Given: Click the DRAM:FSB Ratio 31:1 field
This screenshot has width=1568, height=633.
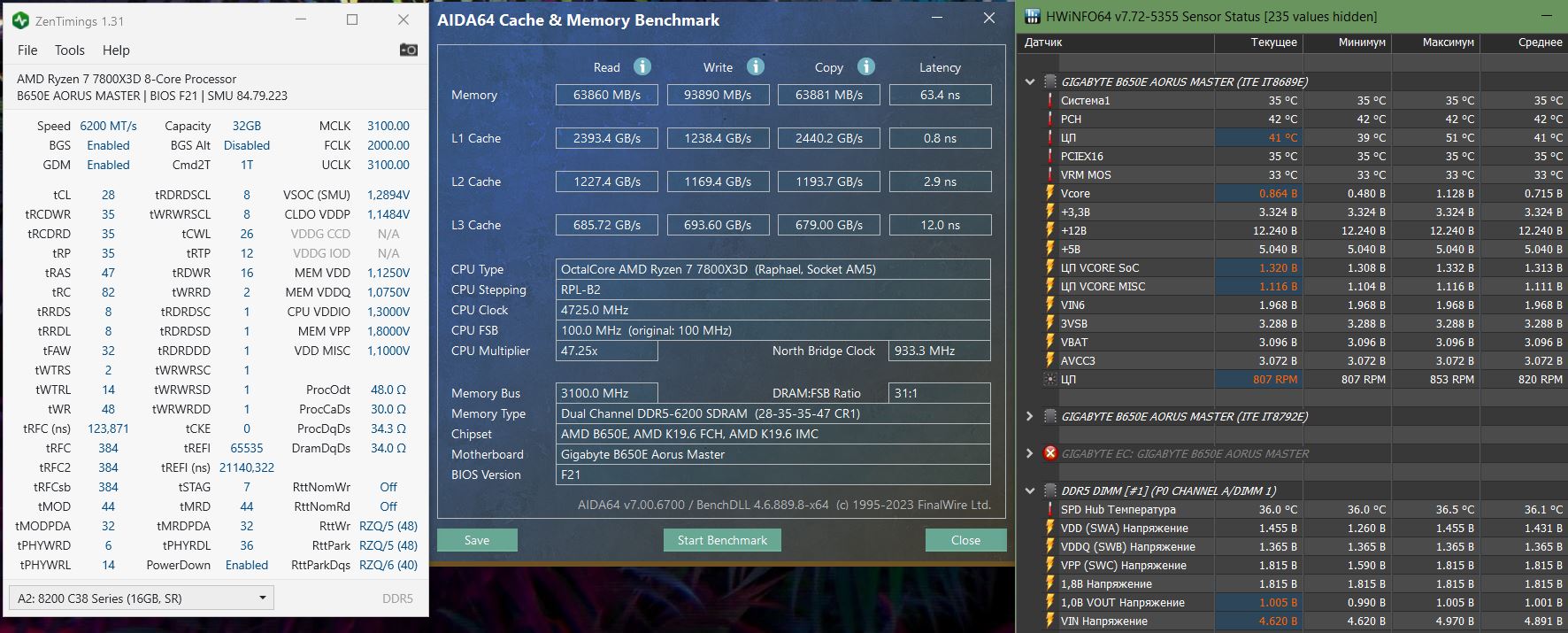Looking at the screenshot, I should tap(940, 393).
